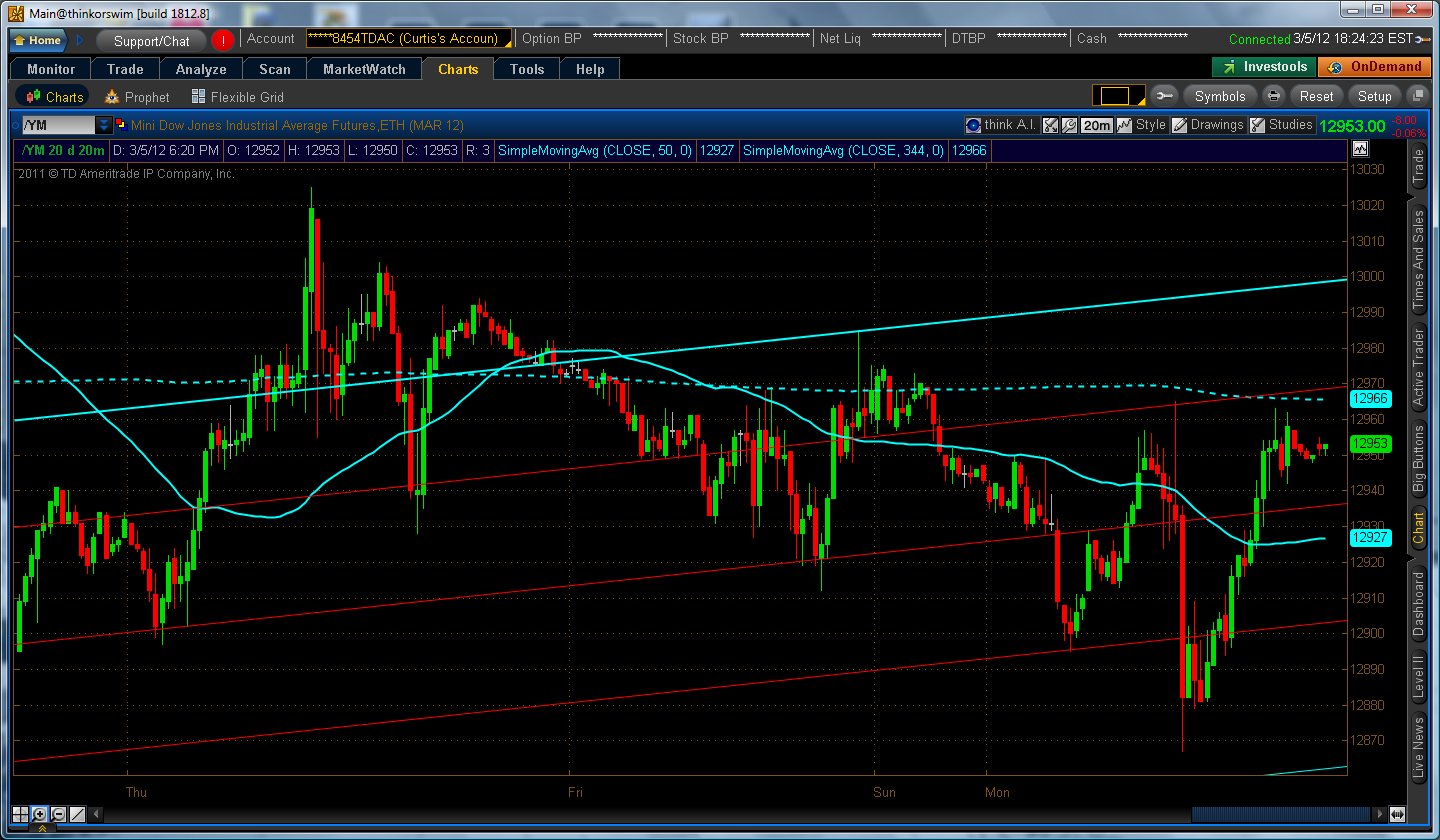Open the Big Buttons side tab
1440x840 pixels.
[1418, 460]
